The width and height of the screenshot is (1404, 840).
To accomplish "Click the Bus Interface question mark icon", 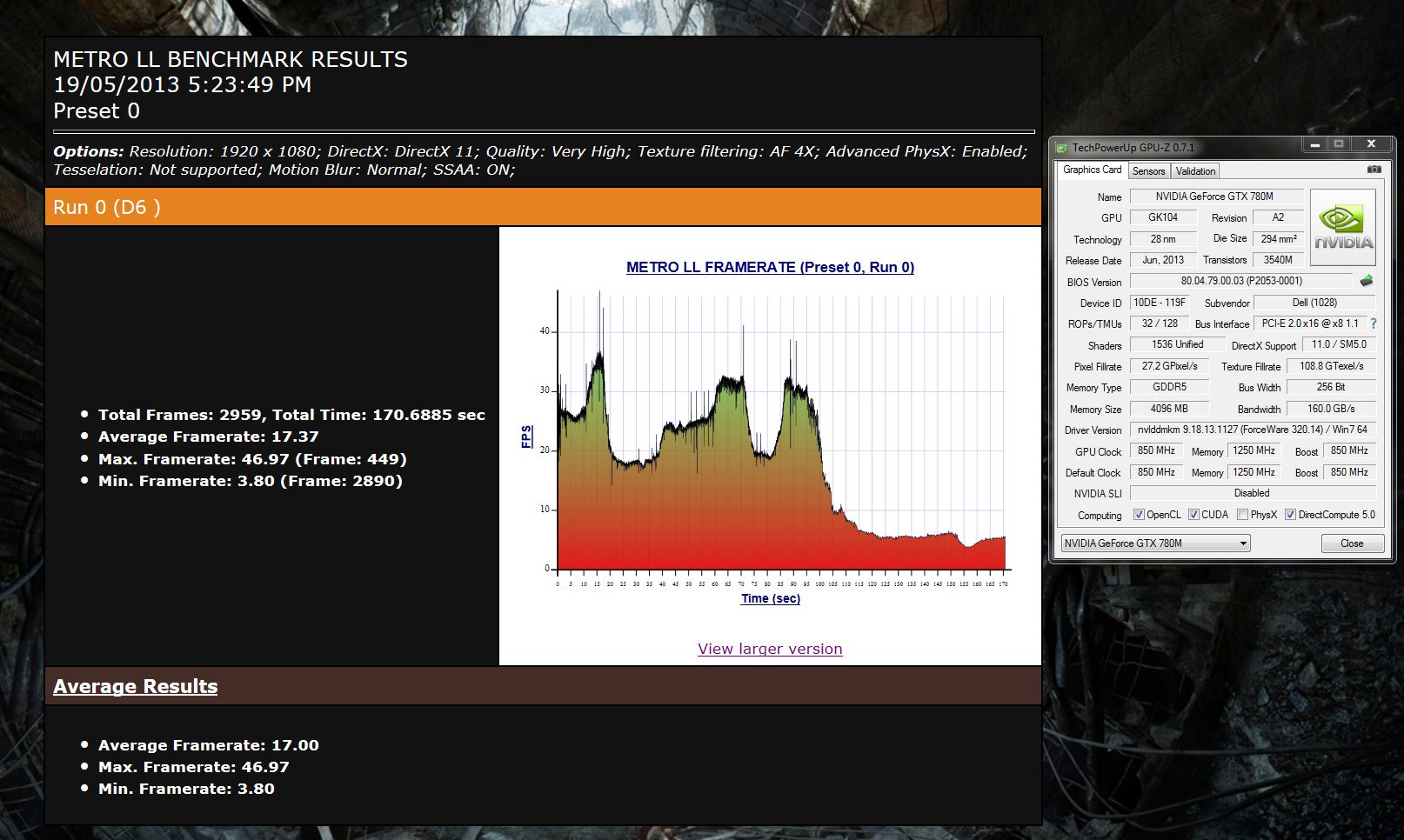I will (1374, 323).
